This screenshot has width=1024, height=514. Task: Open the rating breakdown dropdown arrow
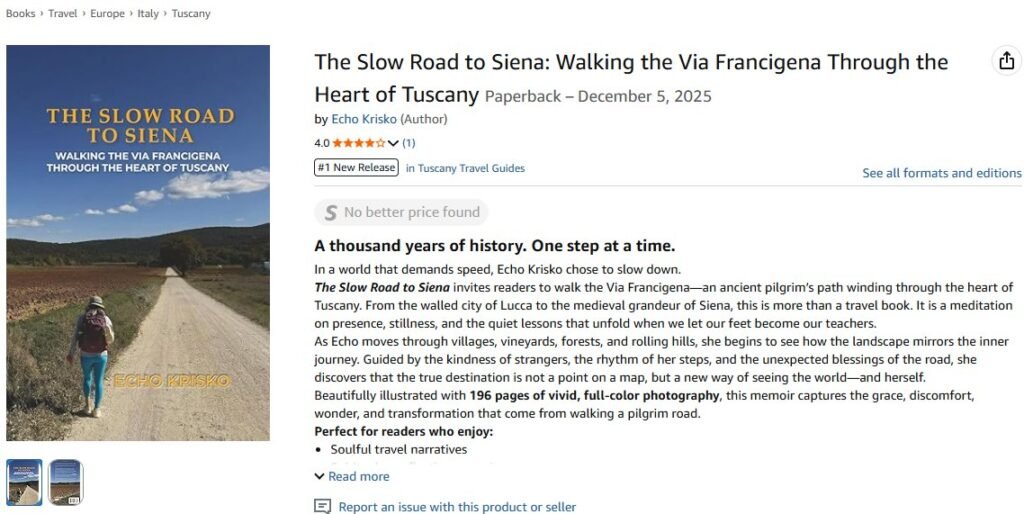(x=393, y=143)
